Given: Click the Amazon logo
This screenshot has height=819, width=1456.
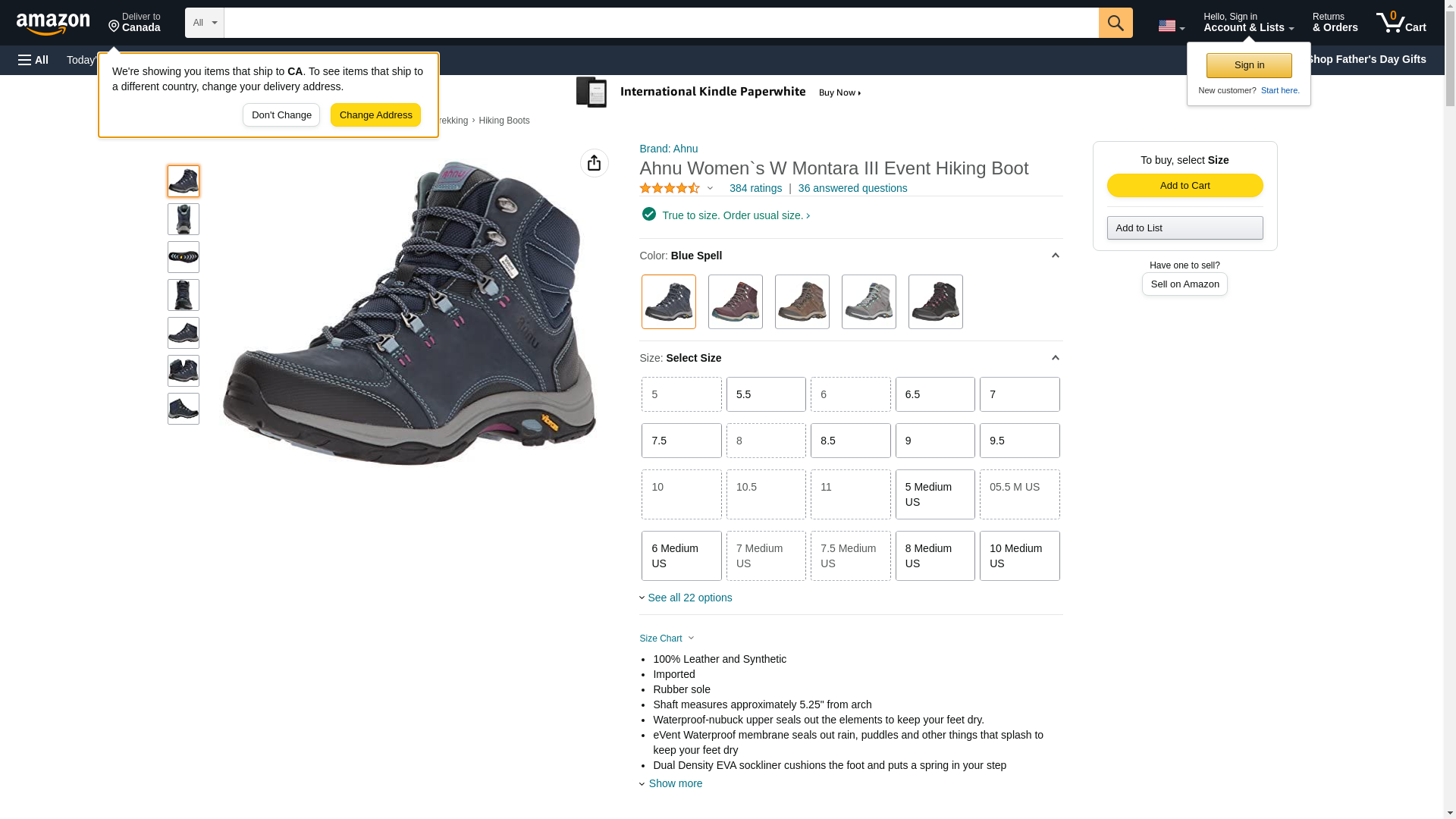Looking at the screenshot, I should point(53,24).
